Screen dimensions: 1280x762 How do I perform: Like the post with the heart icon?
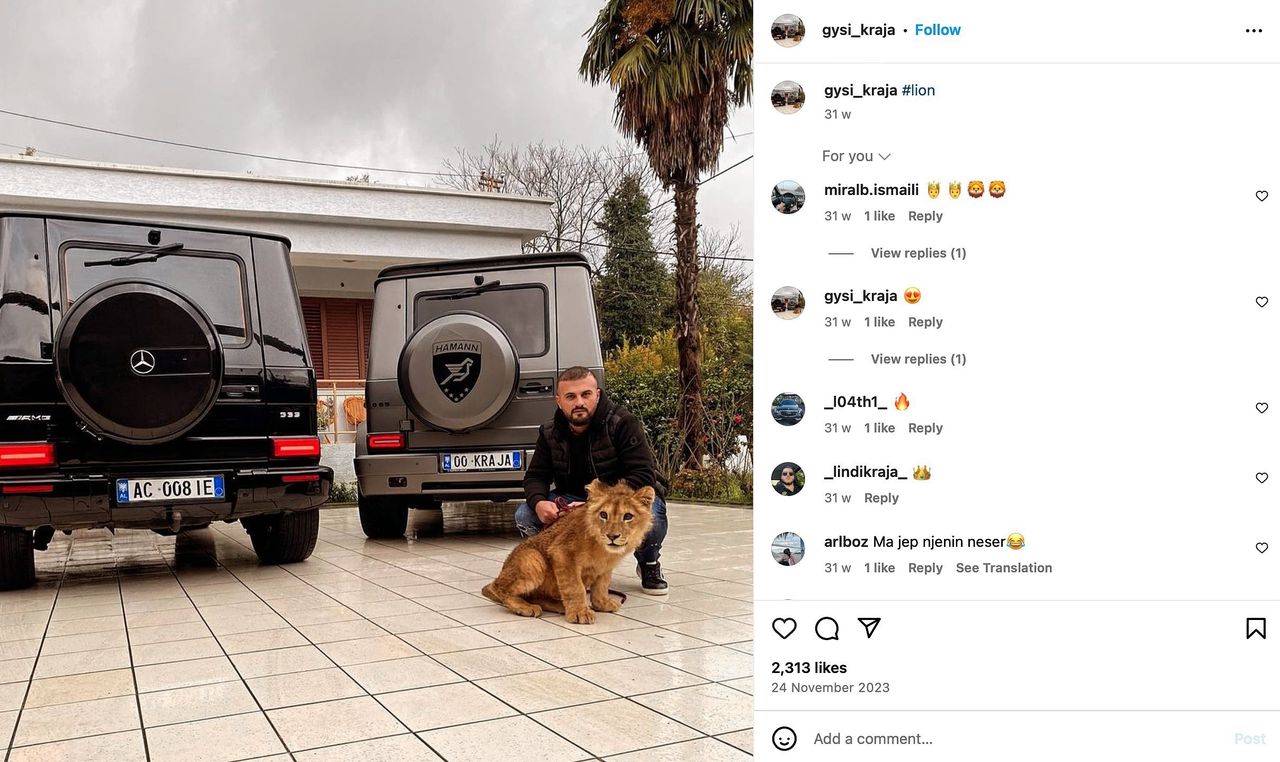[784, 628]
